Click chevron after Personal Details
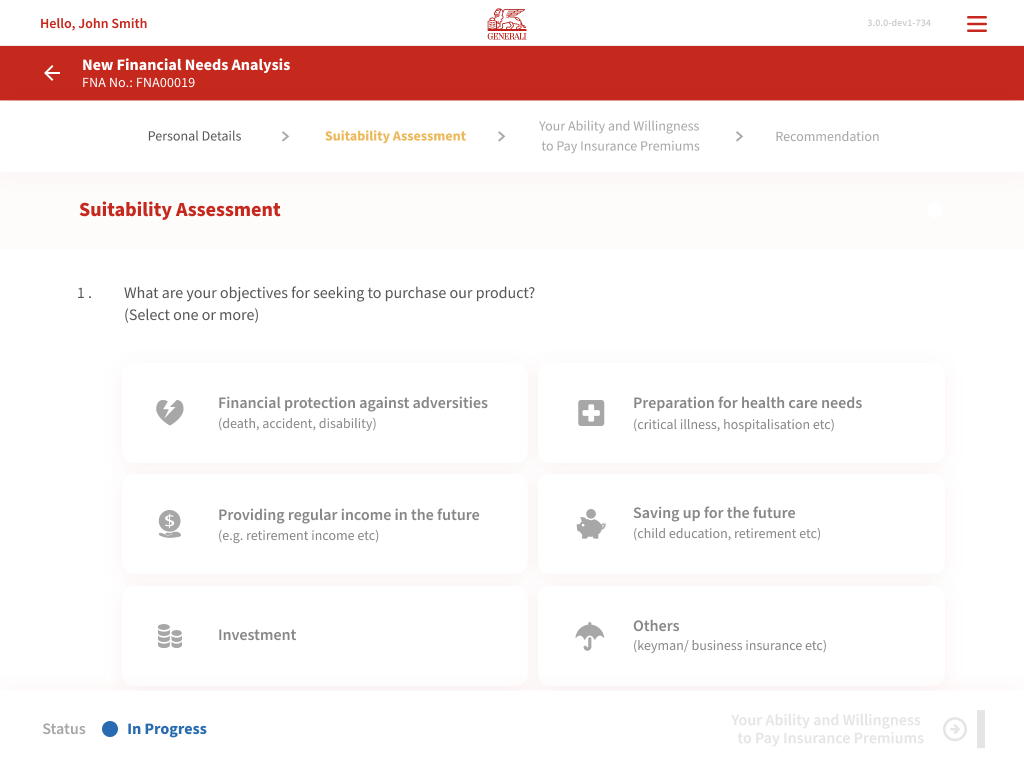 [x=285, y=136]
